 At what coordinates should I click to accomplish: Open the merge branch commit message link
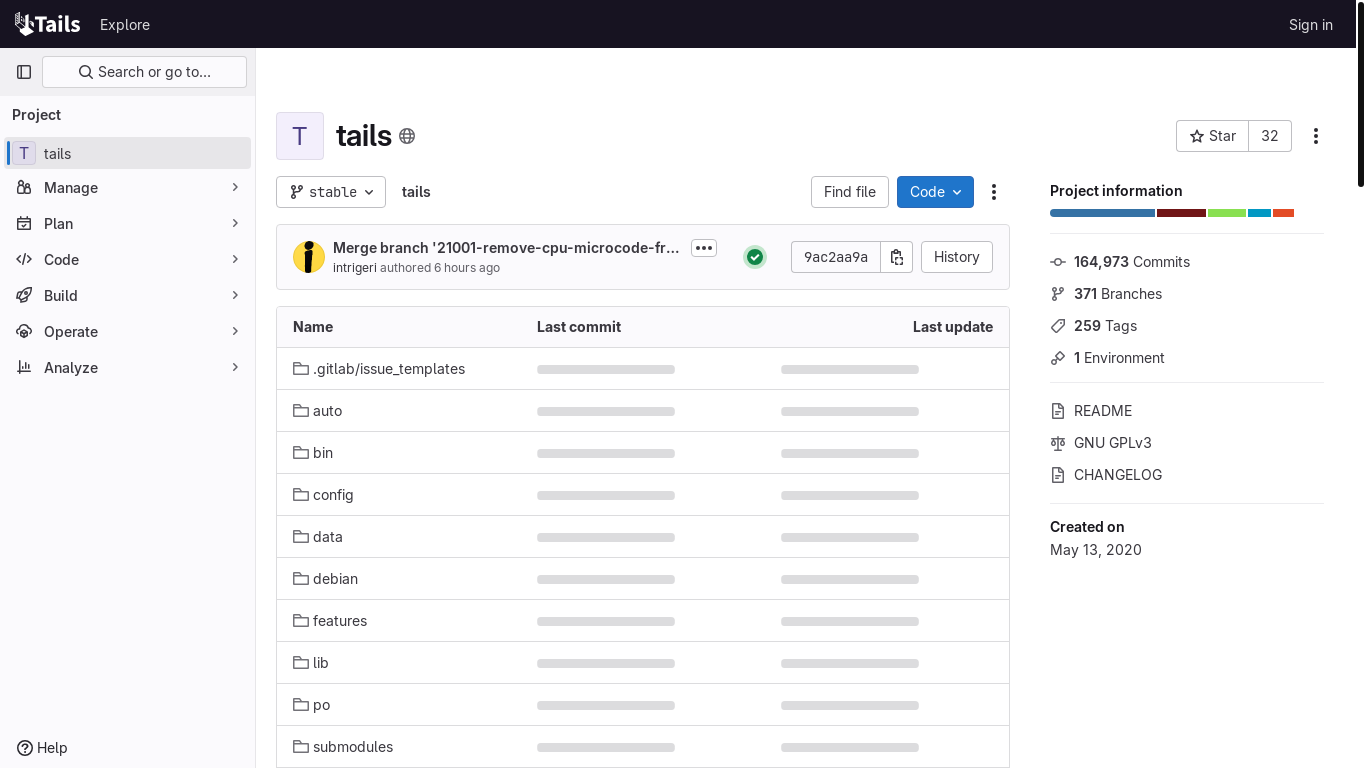click(506, 248)
